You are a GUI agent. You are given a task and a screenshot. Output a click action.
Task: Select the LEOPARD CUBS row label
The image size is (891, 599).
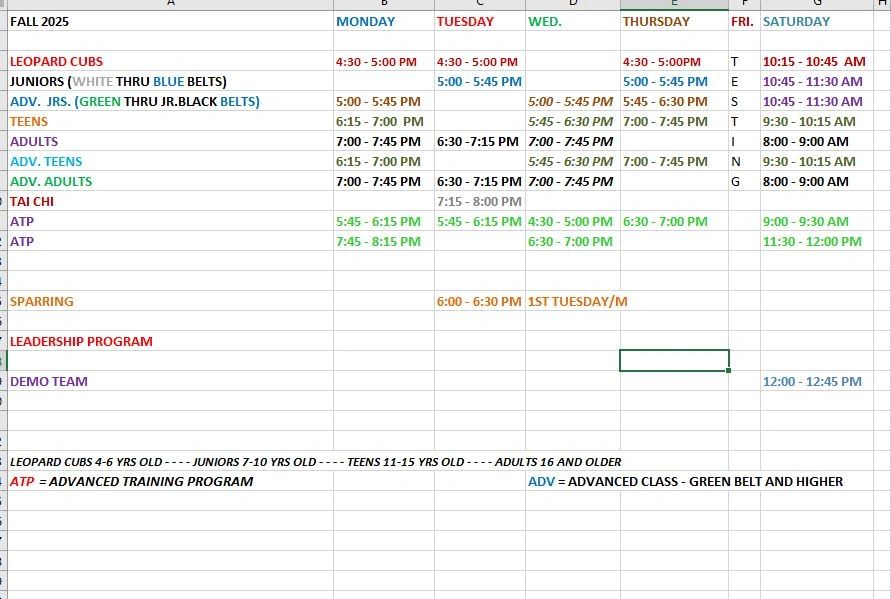(x=57, y=61)
